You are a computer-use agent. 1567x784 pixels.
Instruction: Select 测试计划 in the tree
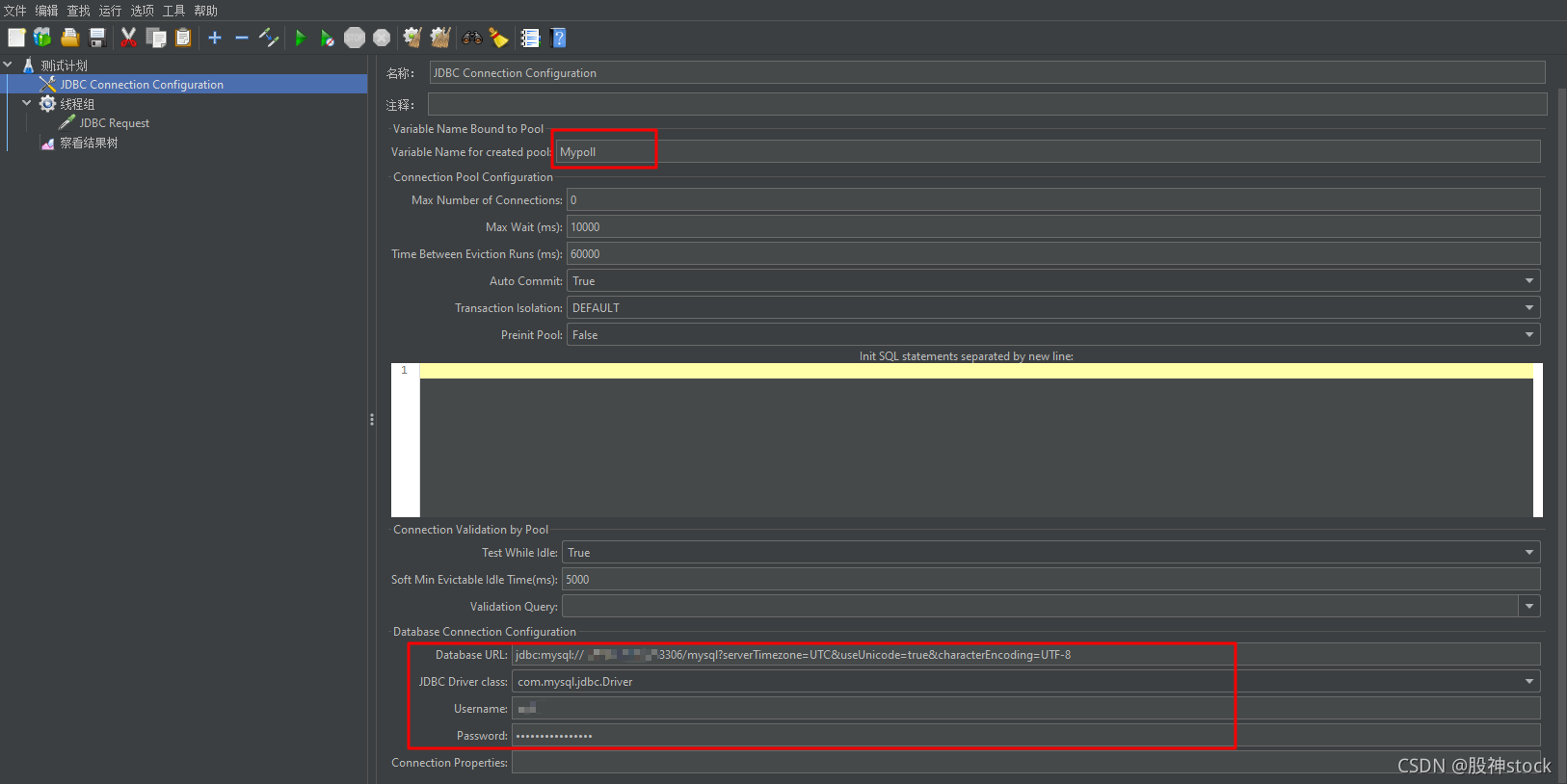pyautogui.click(x=64, y=65)
